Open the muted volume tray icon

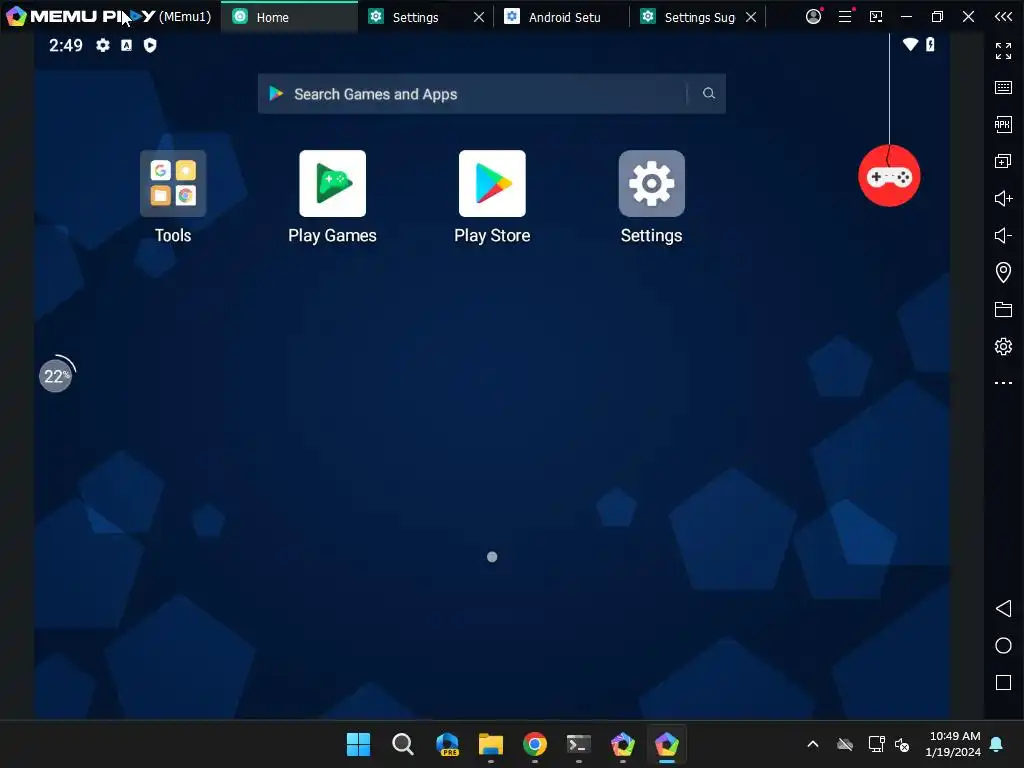coord(902,744)
